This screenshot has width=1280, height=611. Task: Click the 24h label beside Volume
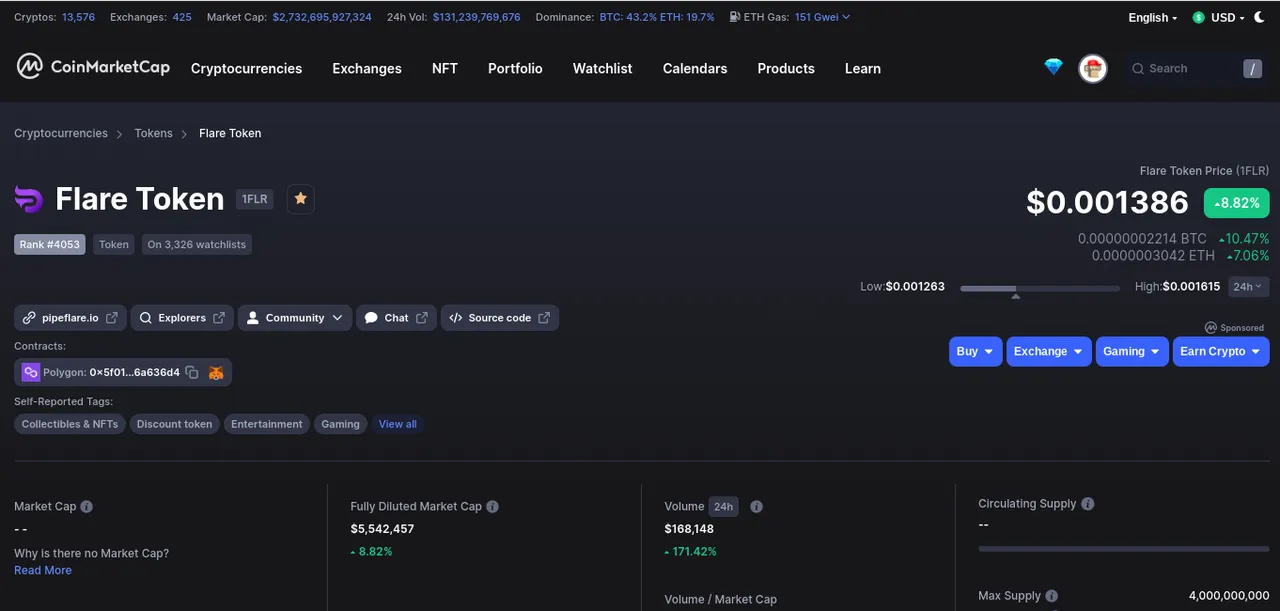723,507
